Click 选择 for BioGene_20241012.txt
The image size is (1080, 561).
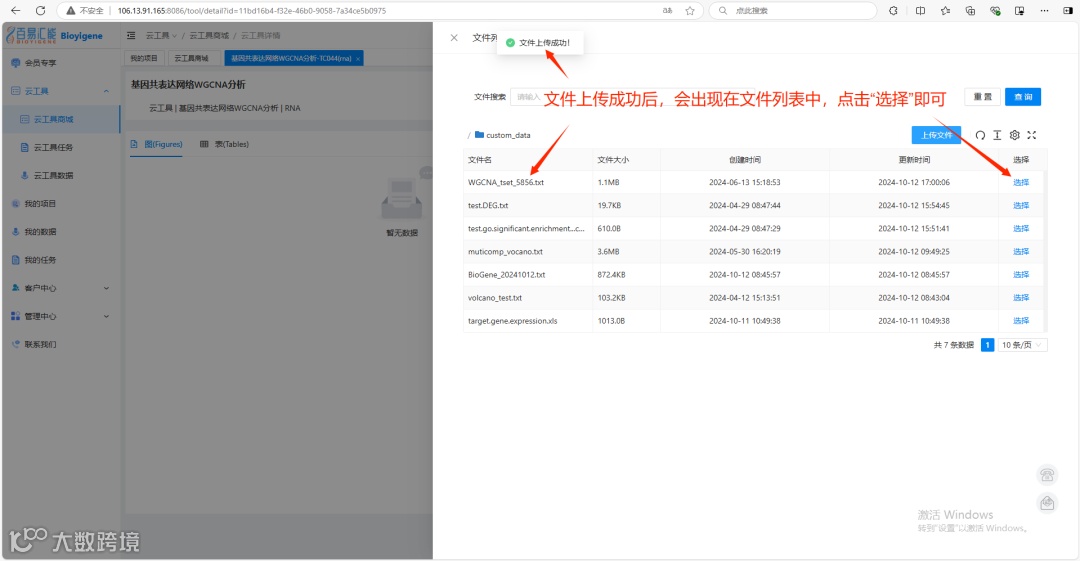(x=1021, y=274)
